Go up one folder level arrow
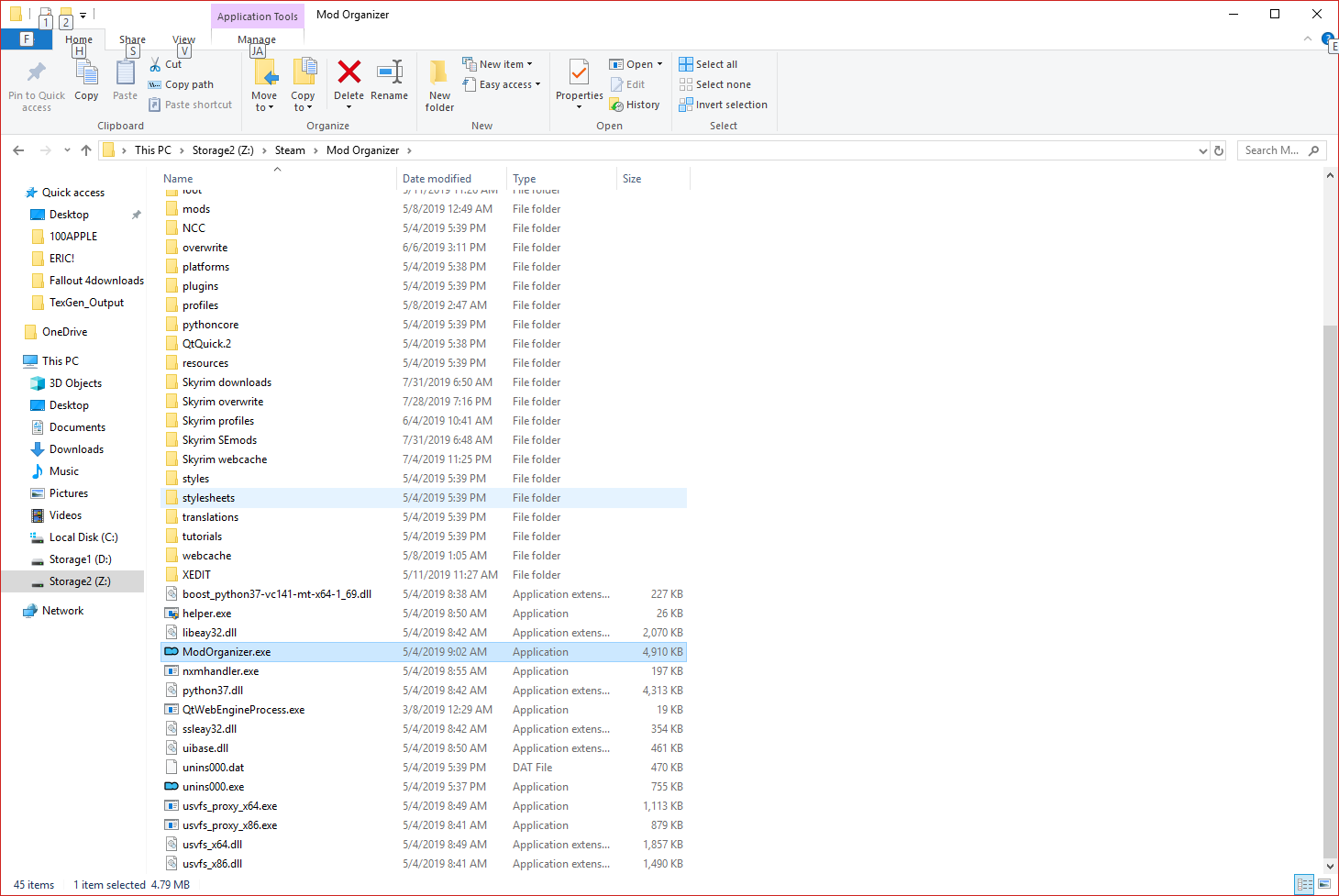 coord(86,150)
